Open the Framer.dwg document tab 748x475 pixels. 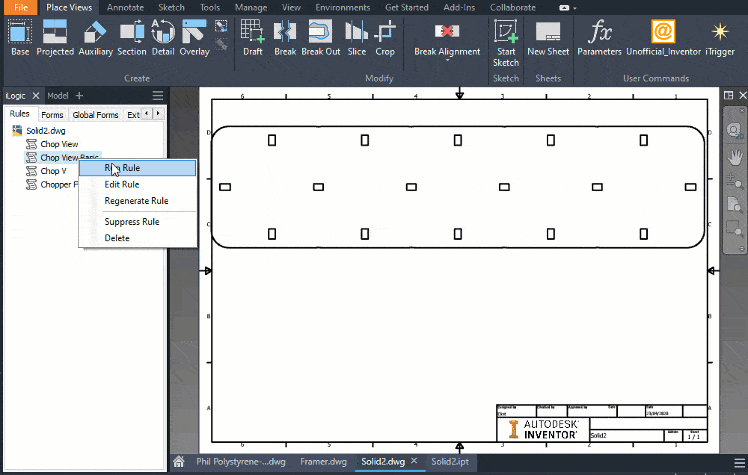325,462
